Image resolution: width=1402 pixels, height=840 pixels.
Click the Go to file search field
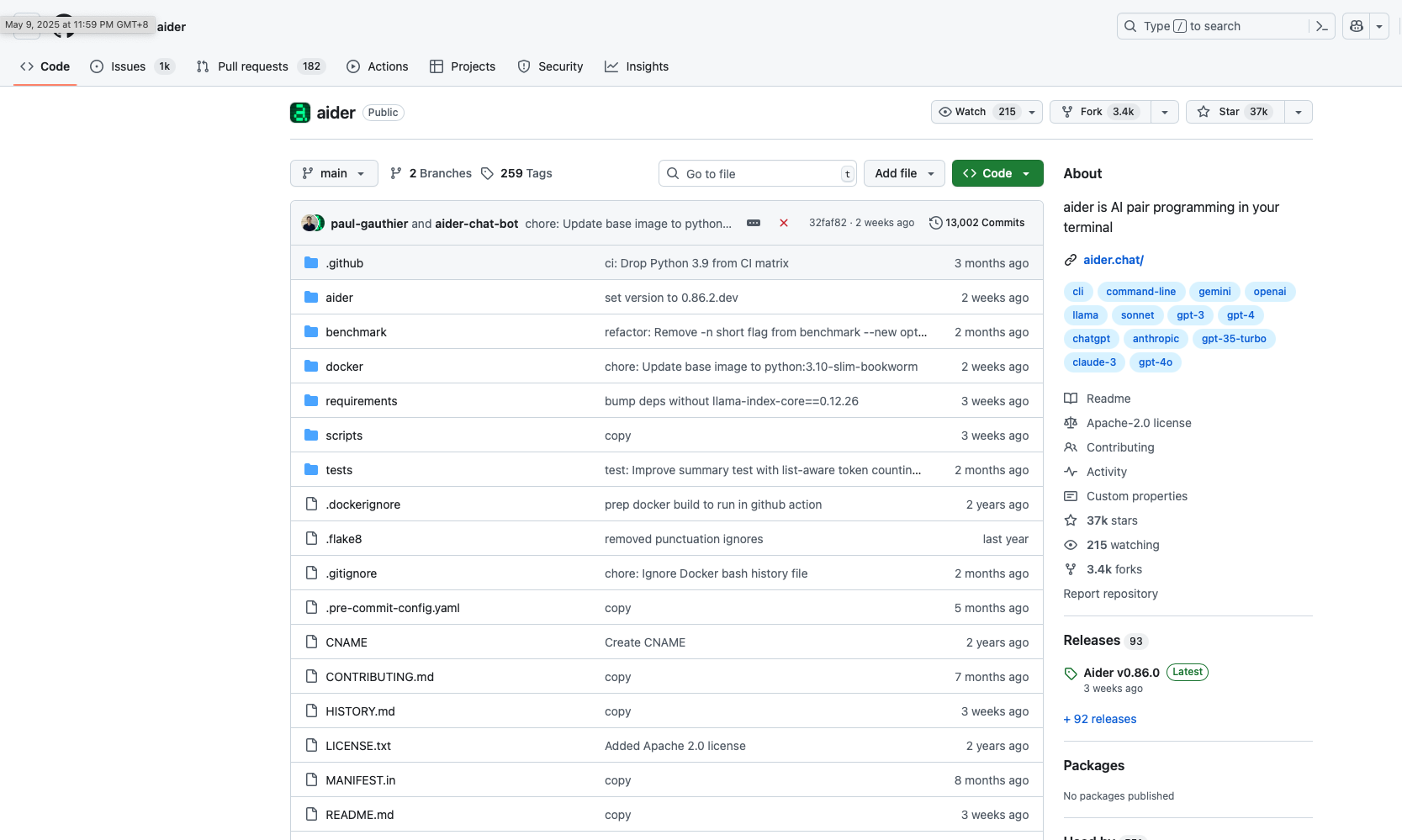[x=758, y=173]
